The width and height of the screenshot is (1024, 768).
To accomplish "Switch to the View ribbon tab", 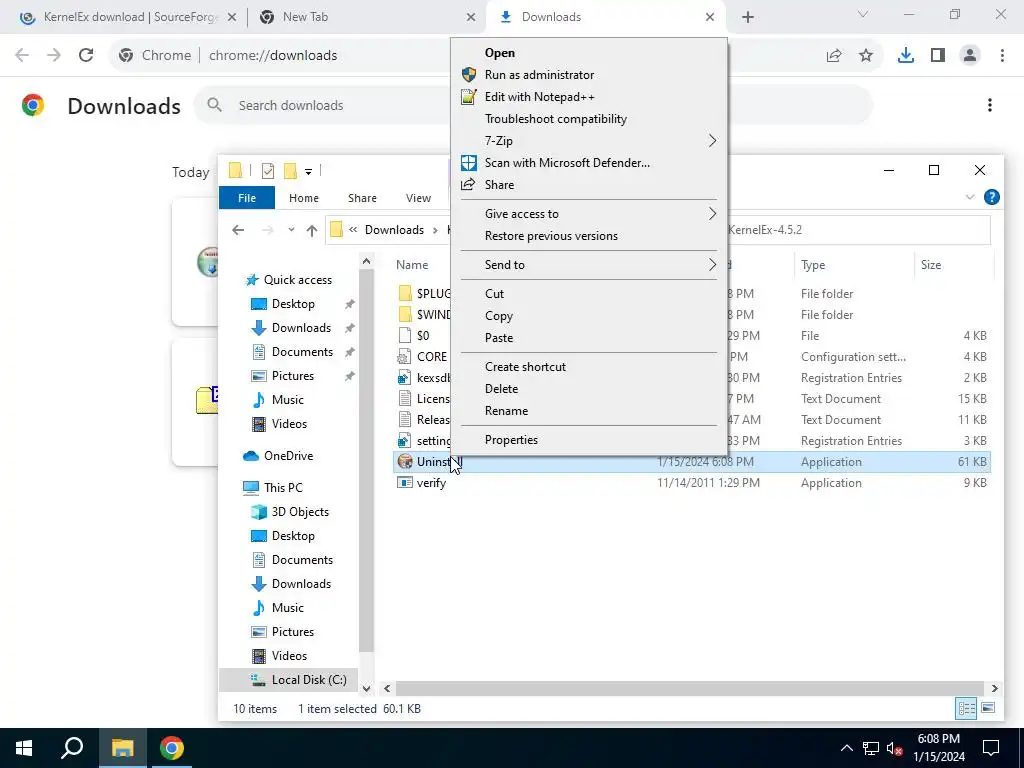I will (418, 198).
